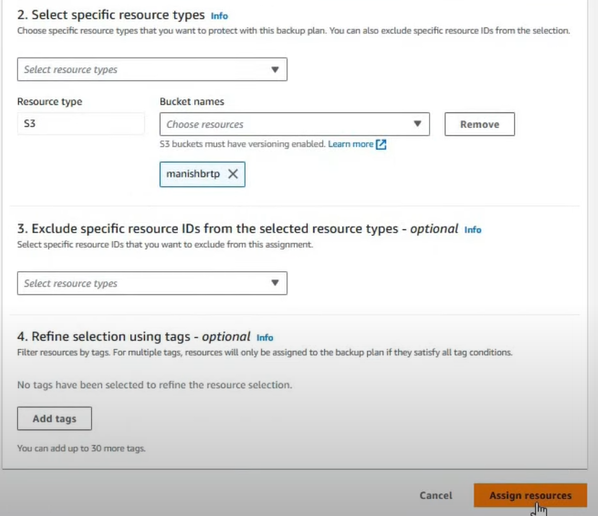The image size is (598, 516).
Task: Select the manishbrtp bucket tag label
Action: 193,174
